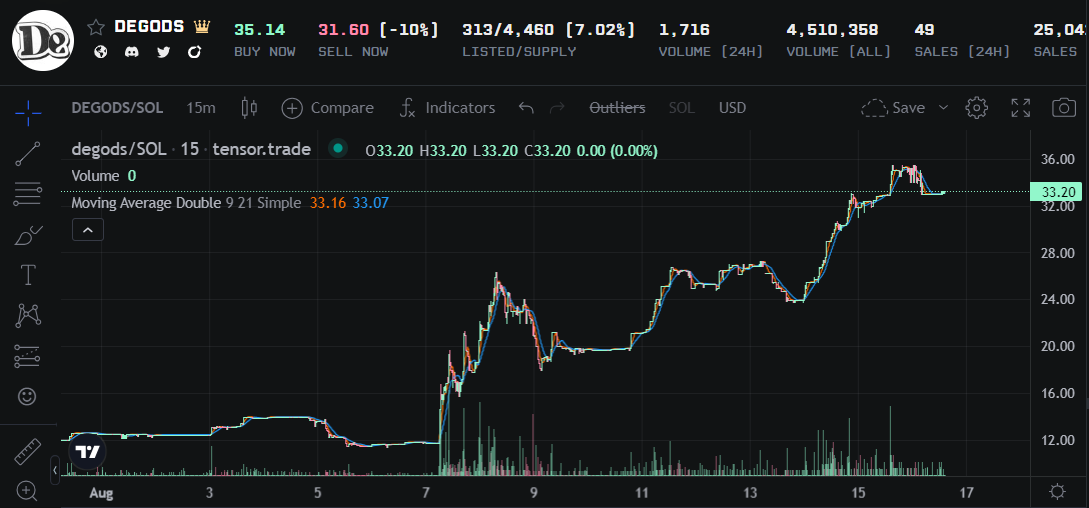Click the DEGODS collection name
Screen dimensions: 1089x508
[x=149, y=26]
